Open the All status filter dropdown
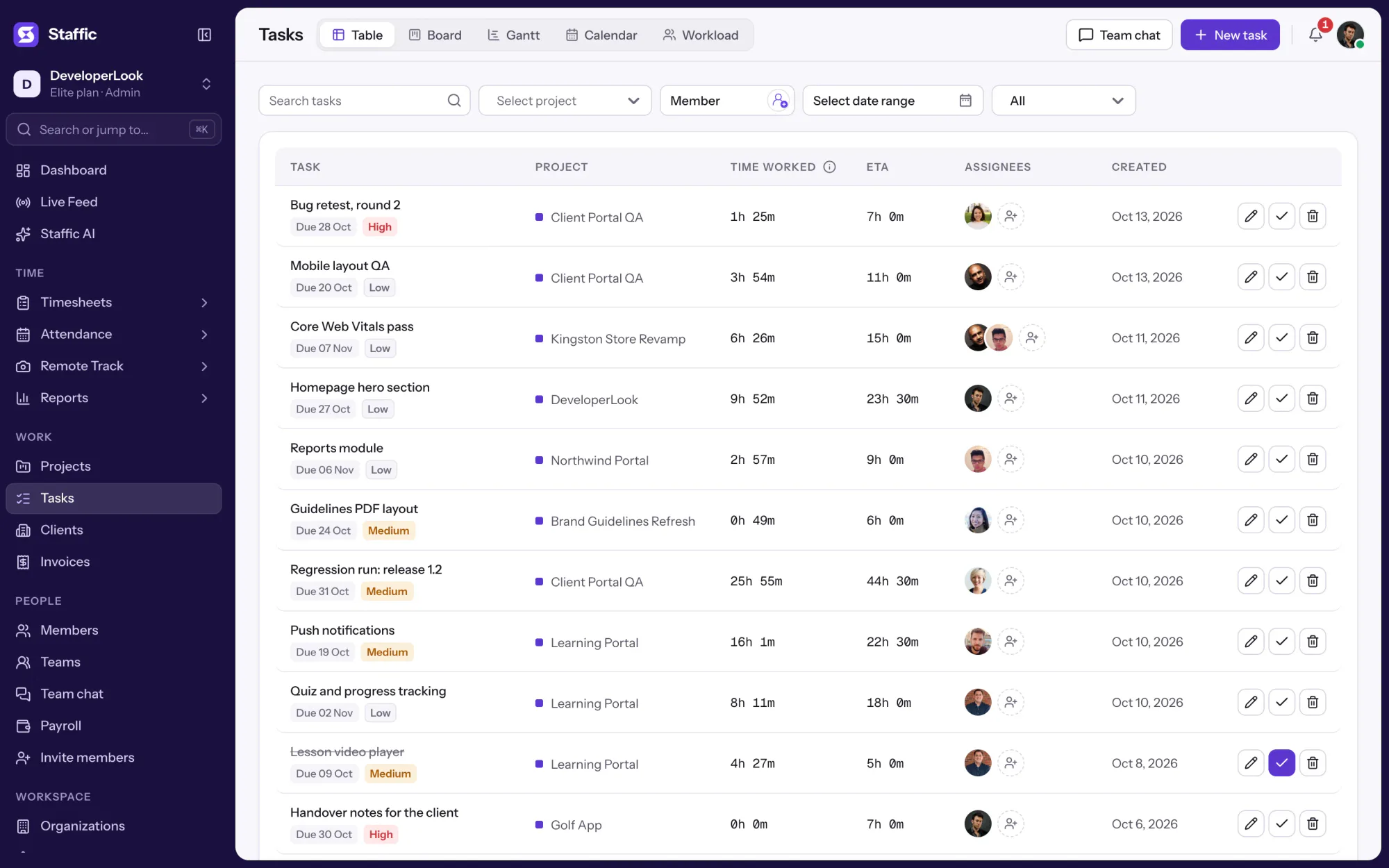The image size is (1389, 868). [1063, 101]
